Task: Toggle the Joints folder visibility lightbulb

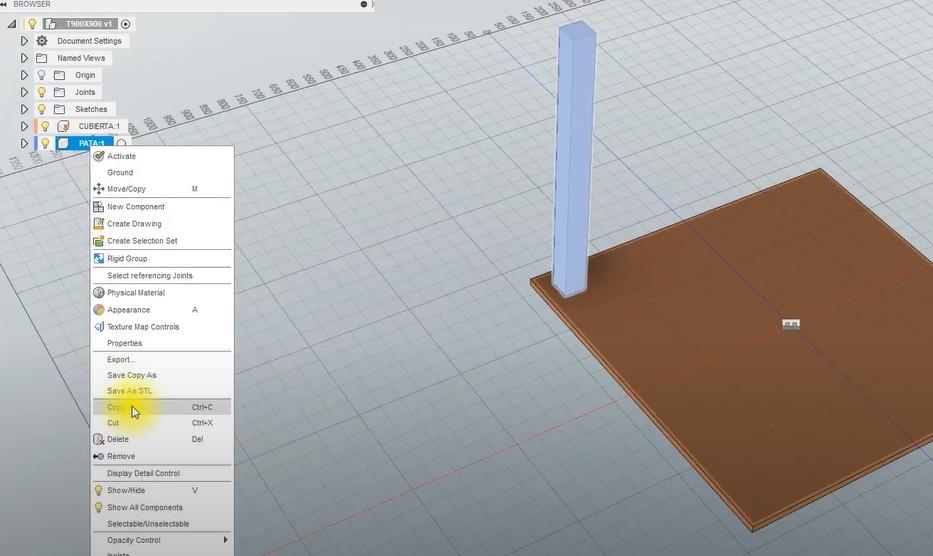Action: coord(42,92)
